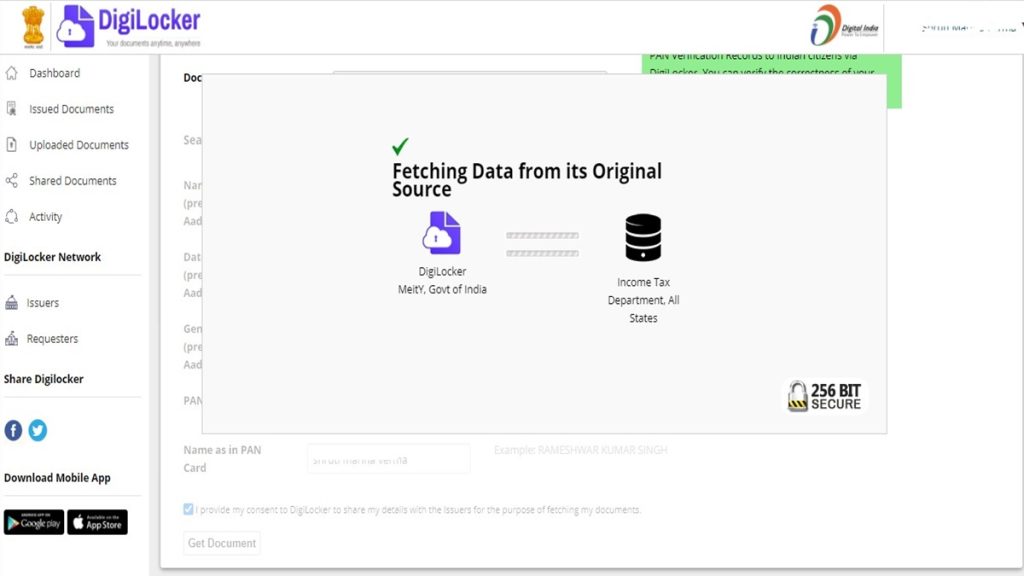Open the Facebook share icon

point(13,430)
